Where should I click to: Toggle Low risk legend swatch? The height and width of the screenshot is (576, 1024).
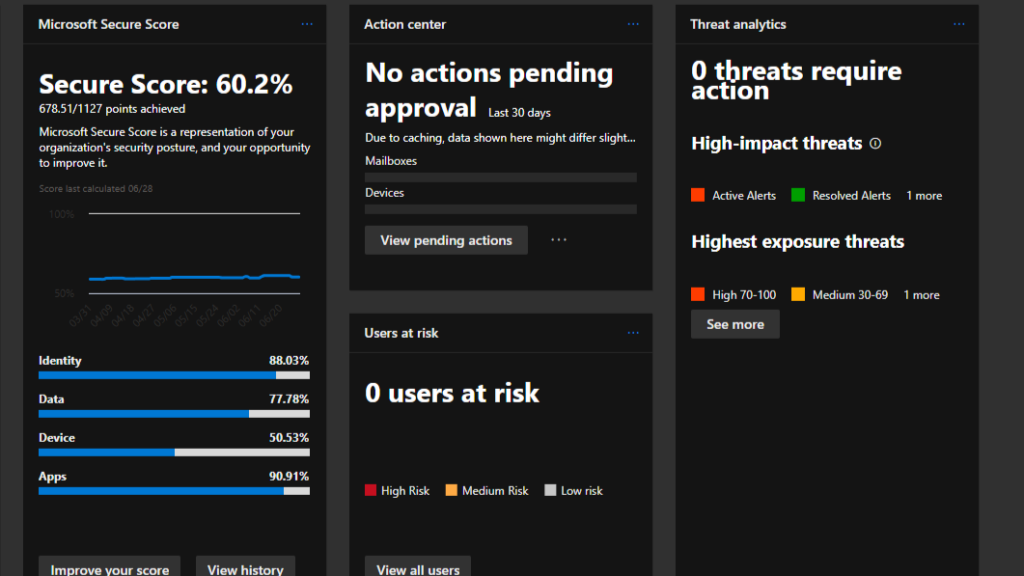pyautogui.click(x=550, y=490)
